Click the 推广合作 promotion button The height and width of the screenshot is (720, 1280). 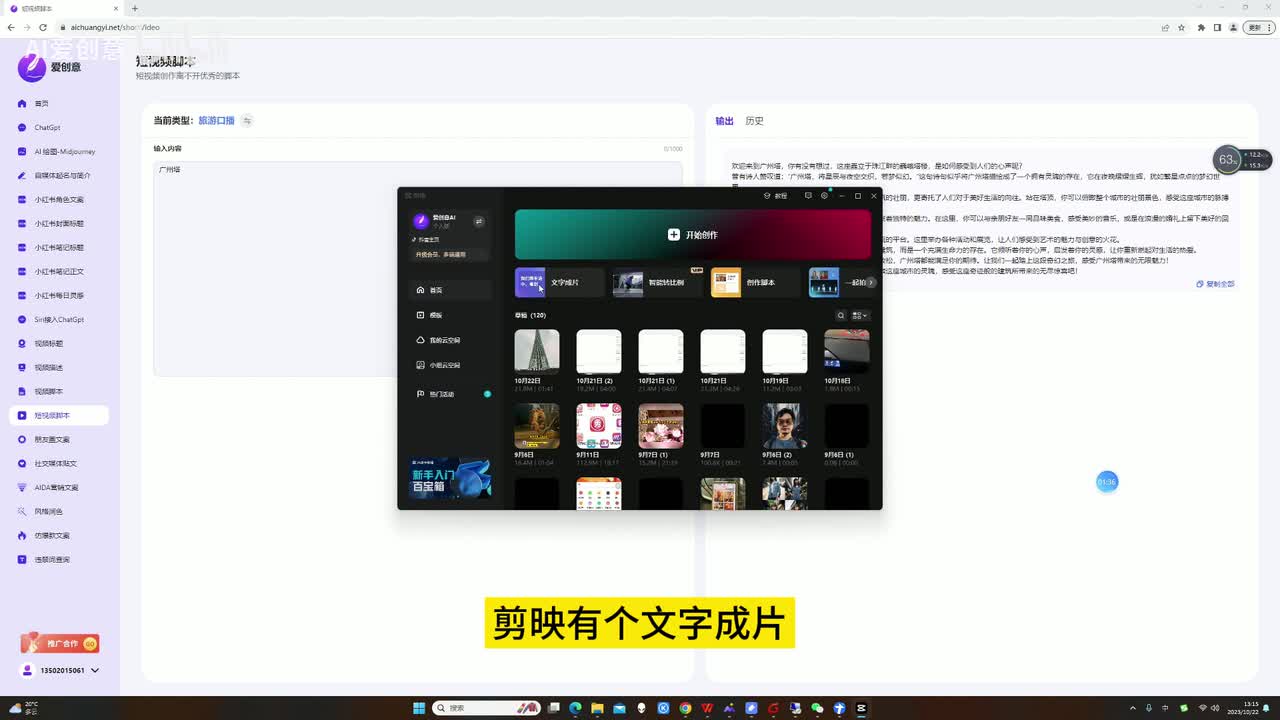click(60, 644)
